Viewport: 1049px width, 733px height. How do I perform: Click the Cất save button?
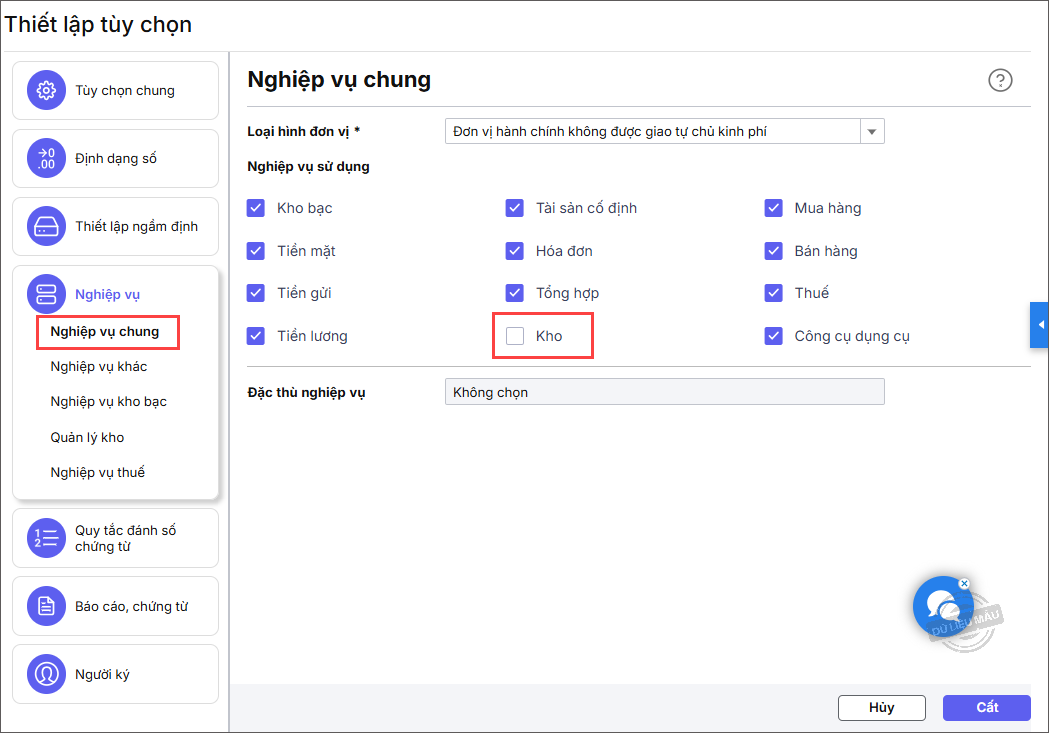pyautogui.click(x=986, y=707)
